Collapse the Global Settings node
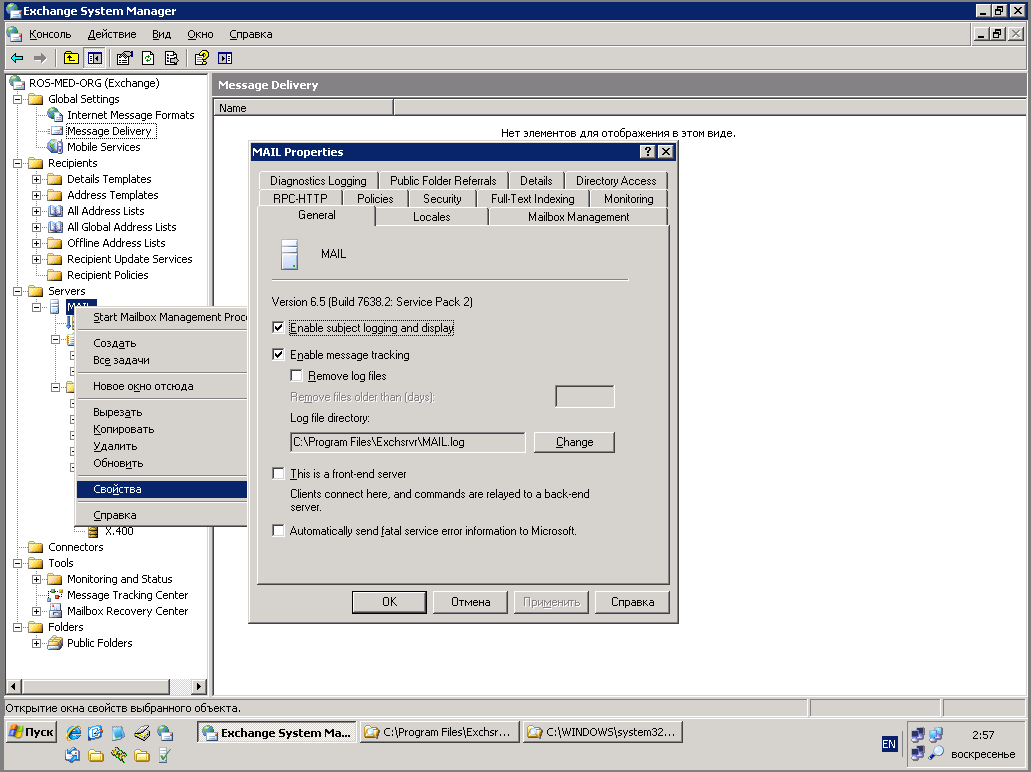 [18, 99]
